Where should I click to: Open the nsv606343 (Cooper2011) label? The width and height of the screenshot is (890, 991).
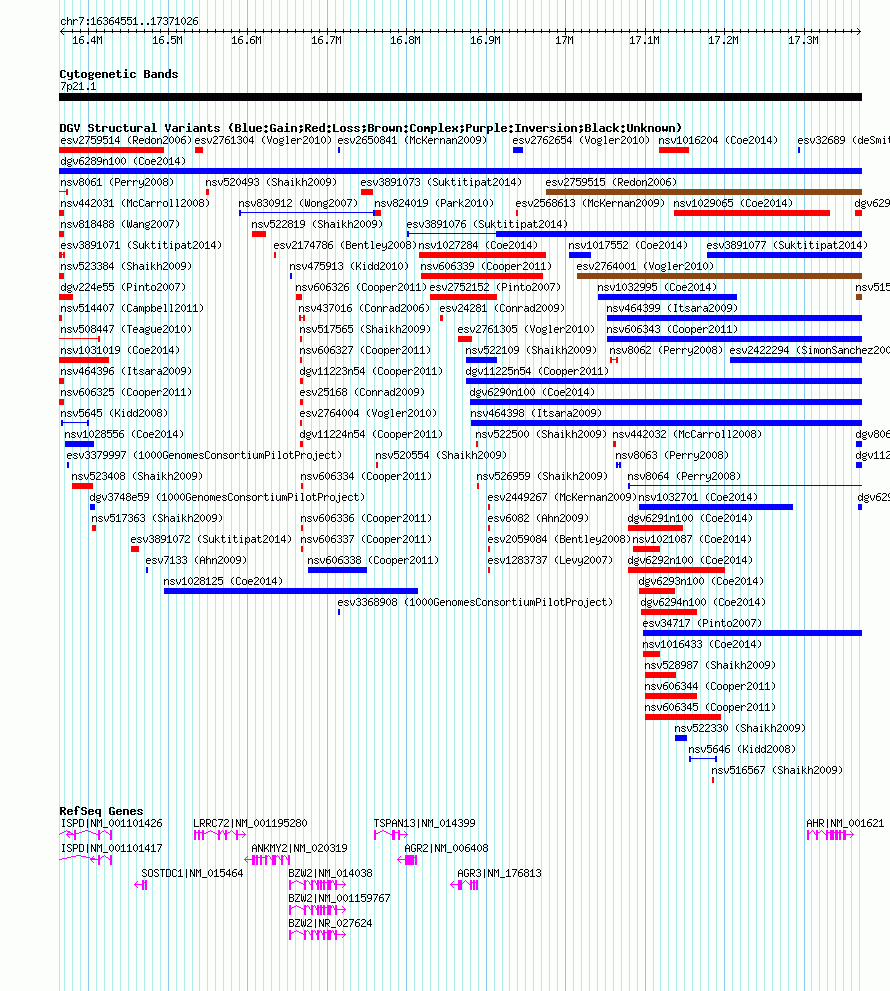point(672,329)
